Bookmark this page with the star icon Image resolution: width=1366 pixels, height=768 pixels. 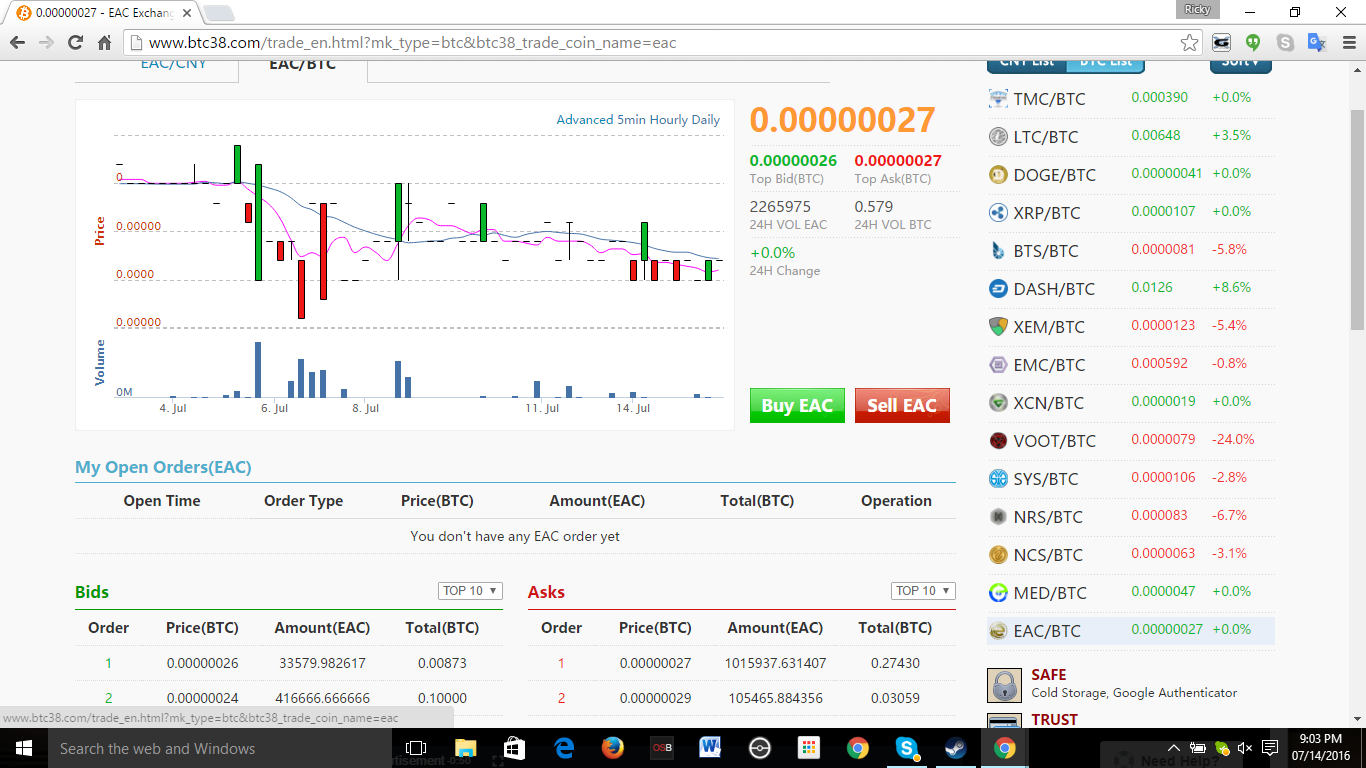pyautogui.click(x=1189, y=43)
